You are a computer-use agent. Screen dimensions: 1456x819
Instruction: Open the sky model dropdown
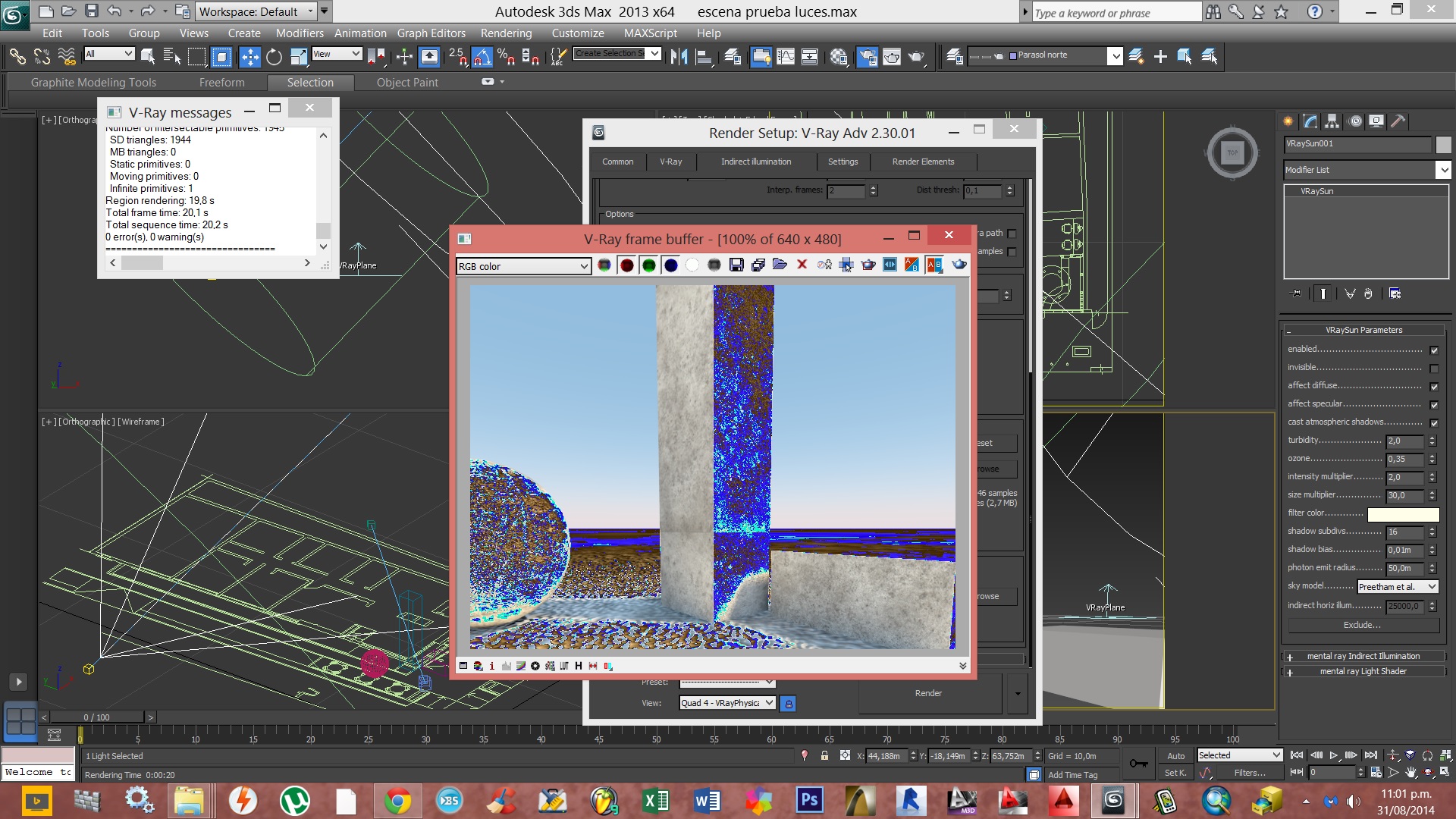(x=1397, y=587)
